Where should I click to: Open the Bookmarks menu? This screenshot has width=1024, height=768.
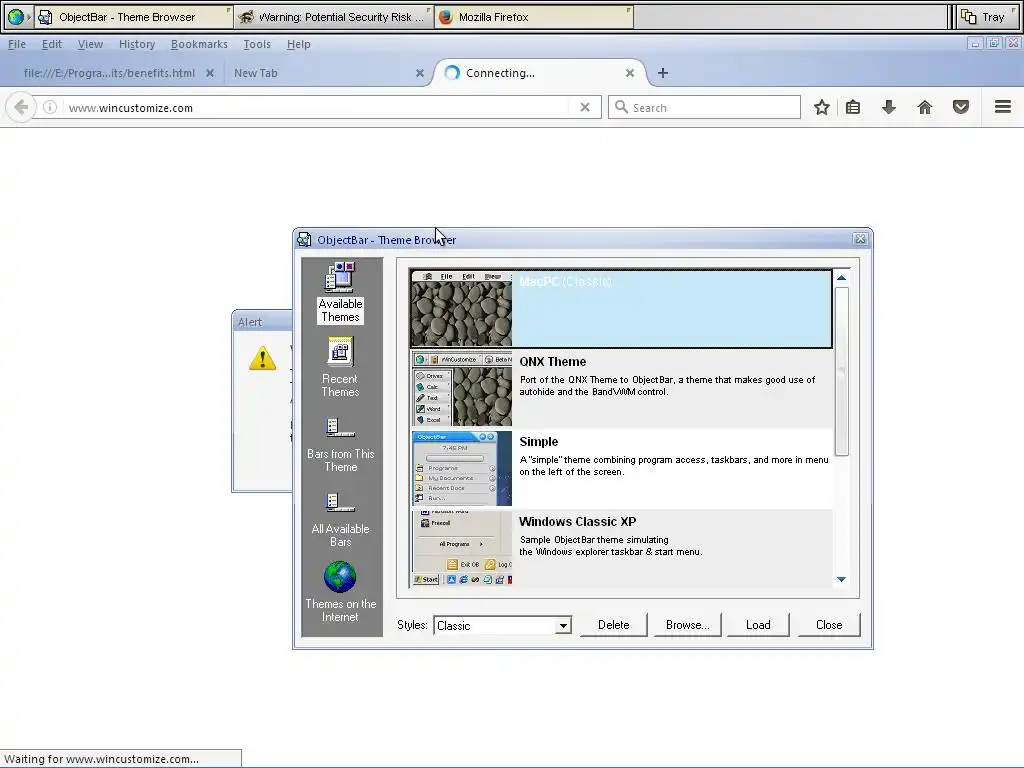[199, 44]
